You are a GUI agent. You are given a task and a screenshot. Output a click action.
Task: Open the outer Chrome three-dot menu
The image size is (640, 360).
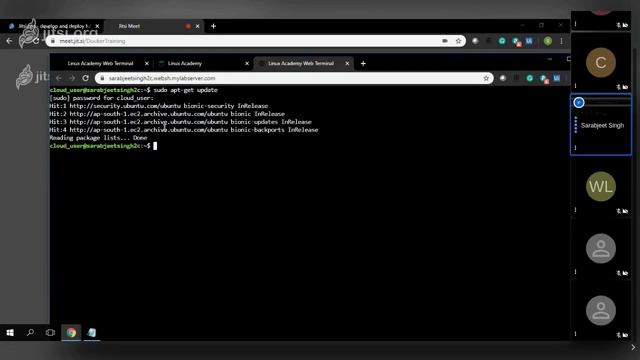click(x=562, y=41)
